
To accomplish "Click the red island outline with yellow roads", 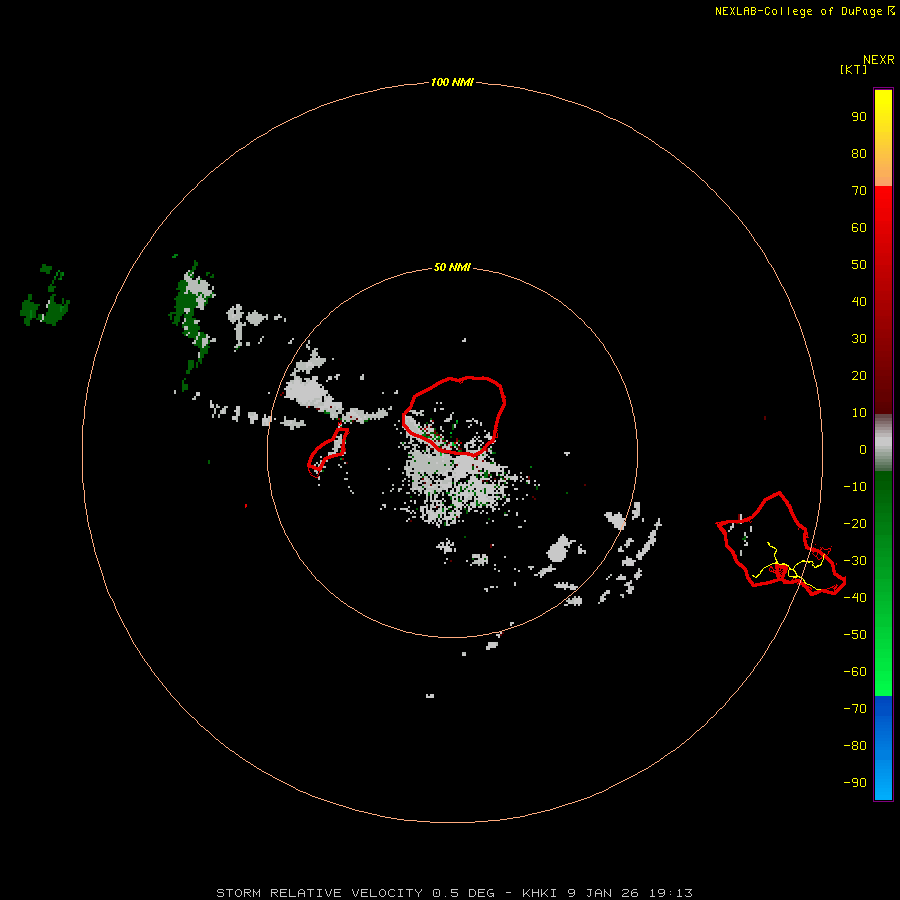I will coord(781,544).
